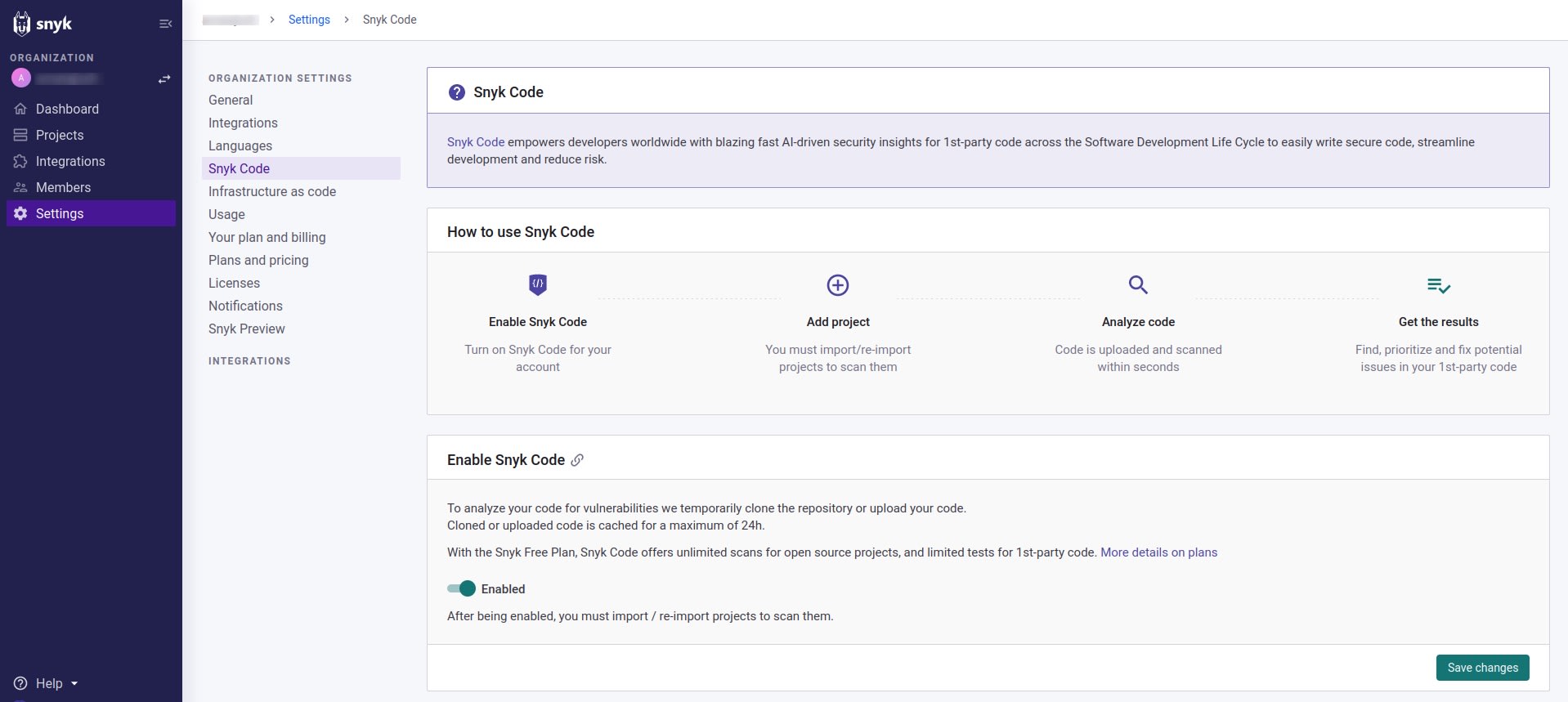This screenshot has height=702, width=1568.
Task: Click the Enable Snyk Code section heading
Action: [x=506, y=460]
